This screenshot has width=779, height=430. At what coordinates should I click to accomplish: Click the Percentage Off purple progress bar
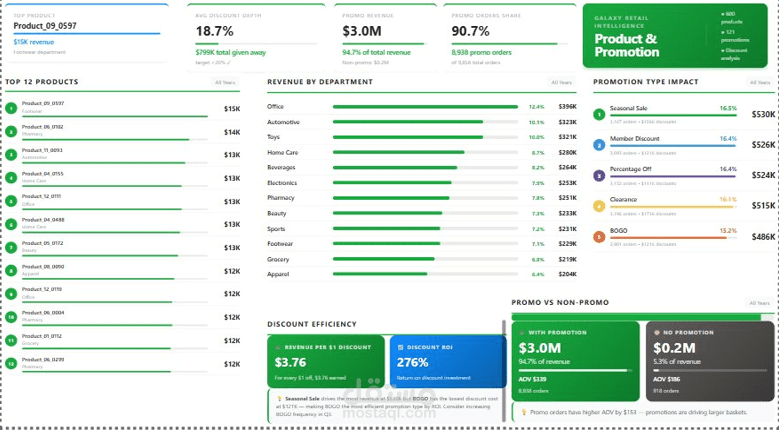point(673,176)
